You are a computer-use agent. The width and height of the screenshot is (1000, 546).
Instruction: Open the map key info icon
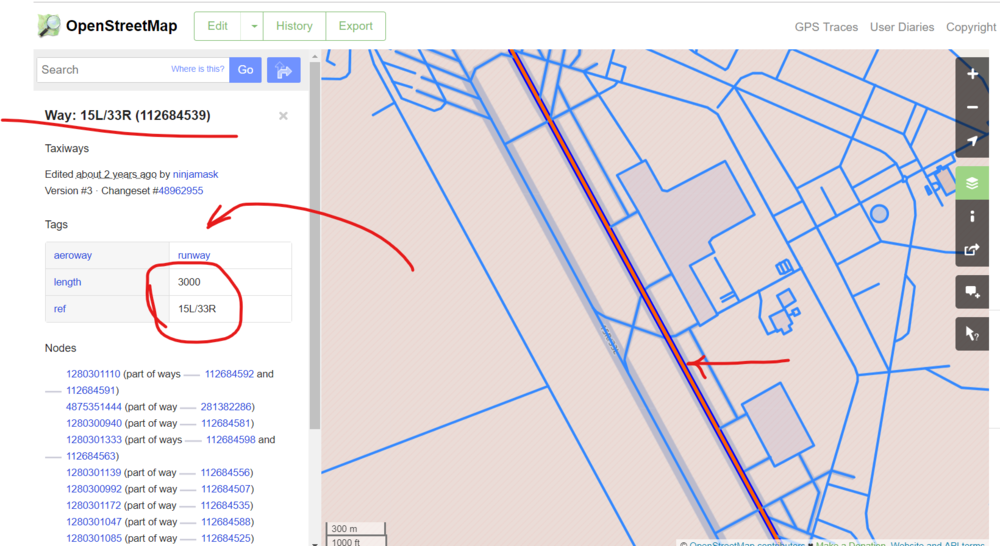(972, 216)
